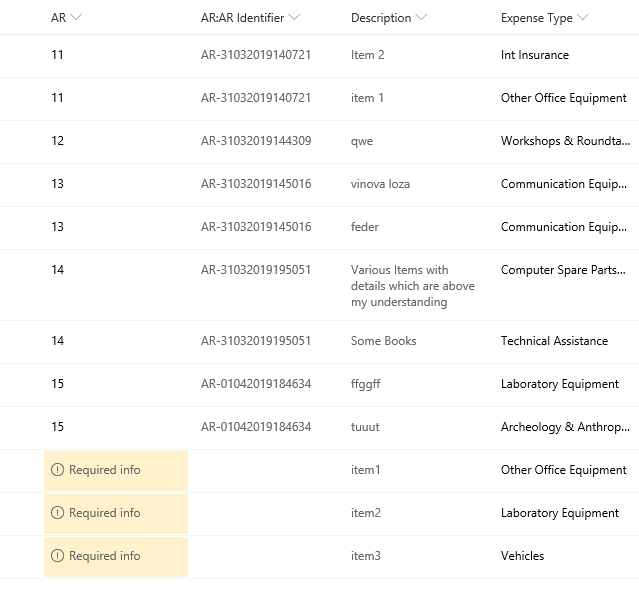Select vinova loza description cell
The image size is (639, 589).
click(380, 184)
